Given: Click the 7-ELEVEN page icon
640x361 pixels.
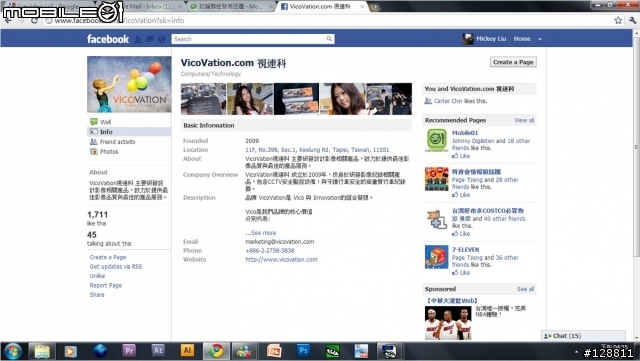Looking at the screenshot, I should pyautogui.click(x=437, y=257).
